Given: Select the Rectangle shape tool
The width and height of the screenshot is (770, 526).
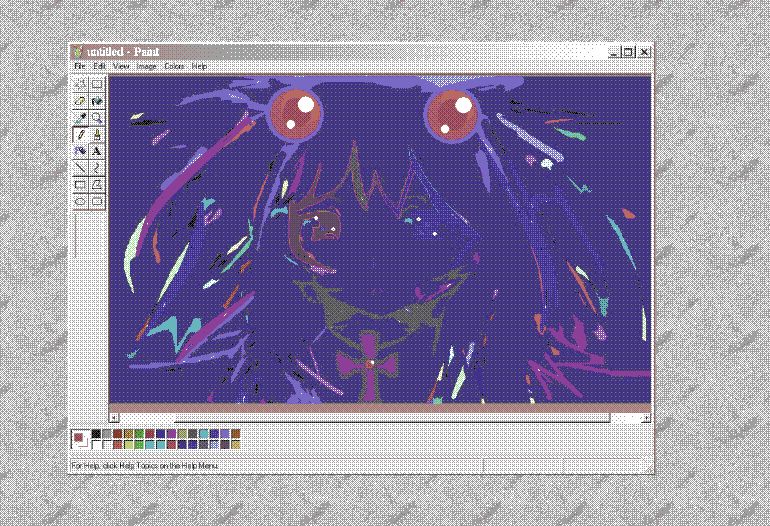Looking at the screenshot, I should click(80, 185).
